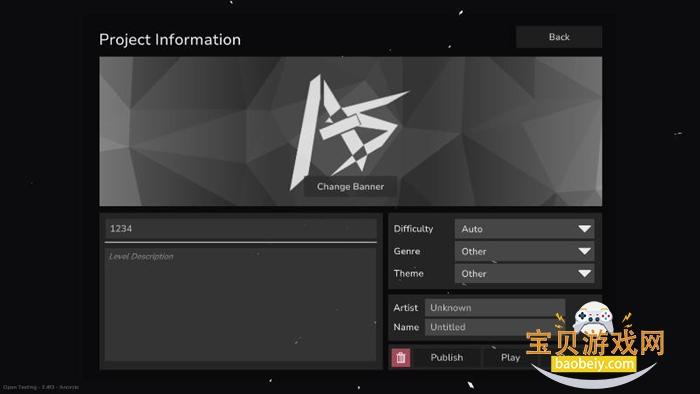Click the Difficulty label
The width and height of the screenshot is (700, 394).
(413, 229)
